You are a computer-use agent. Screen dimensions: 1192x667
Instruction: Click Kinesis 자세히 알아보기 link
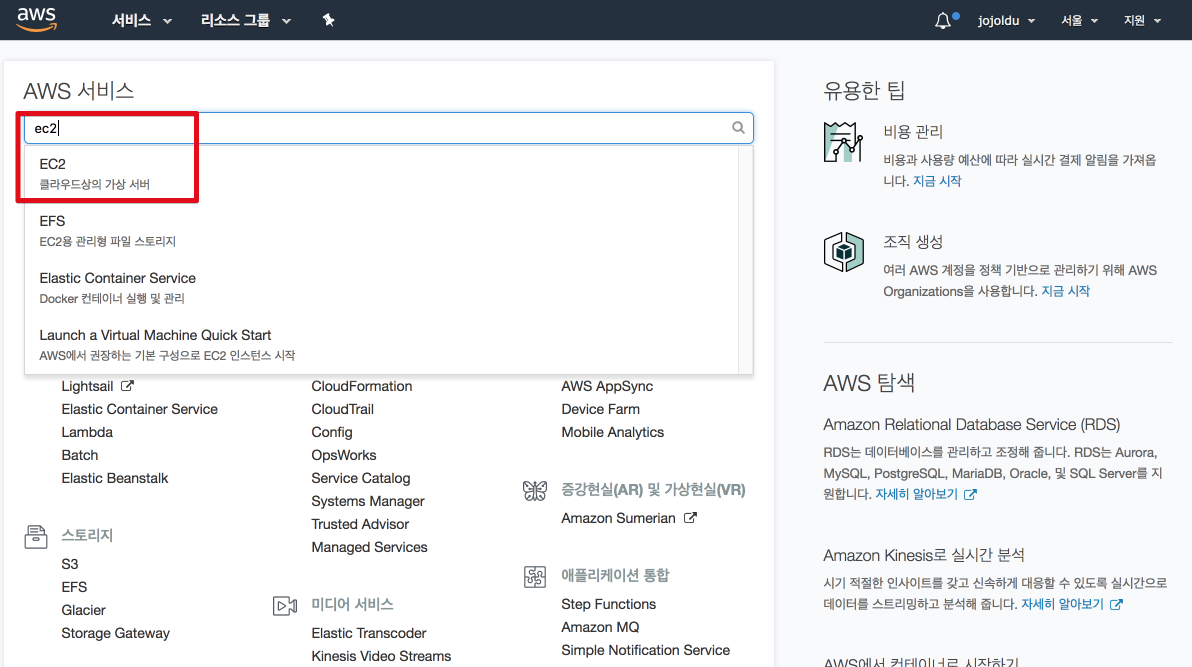pos(1062,605)
